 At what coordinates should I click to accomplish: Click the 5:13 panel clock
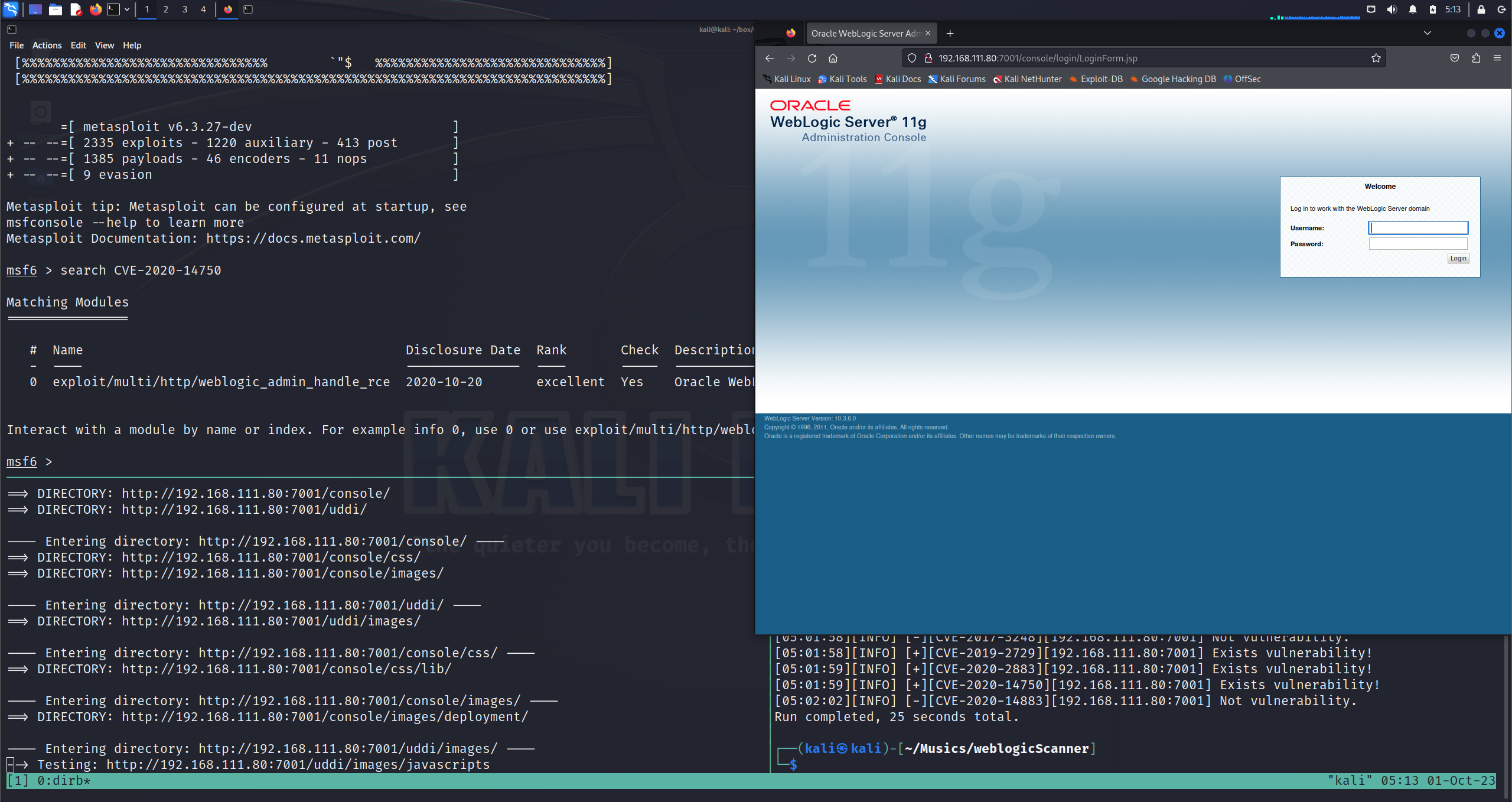pyautogui.click(x=1453, y=9)
